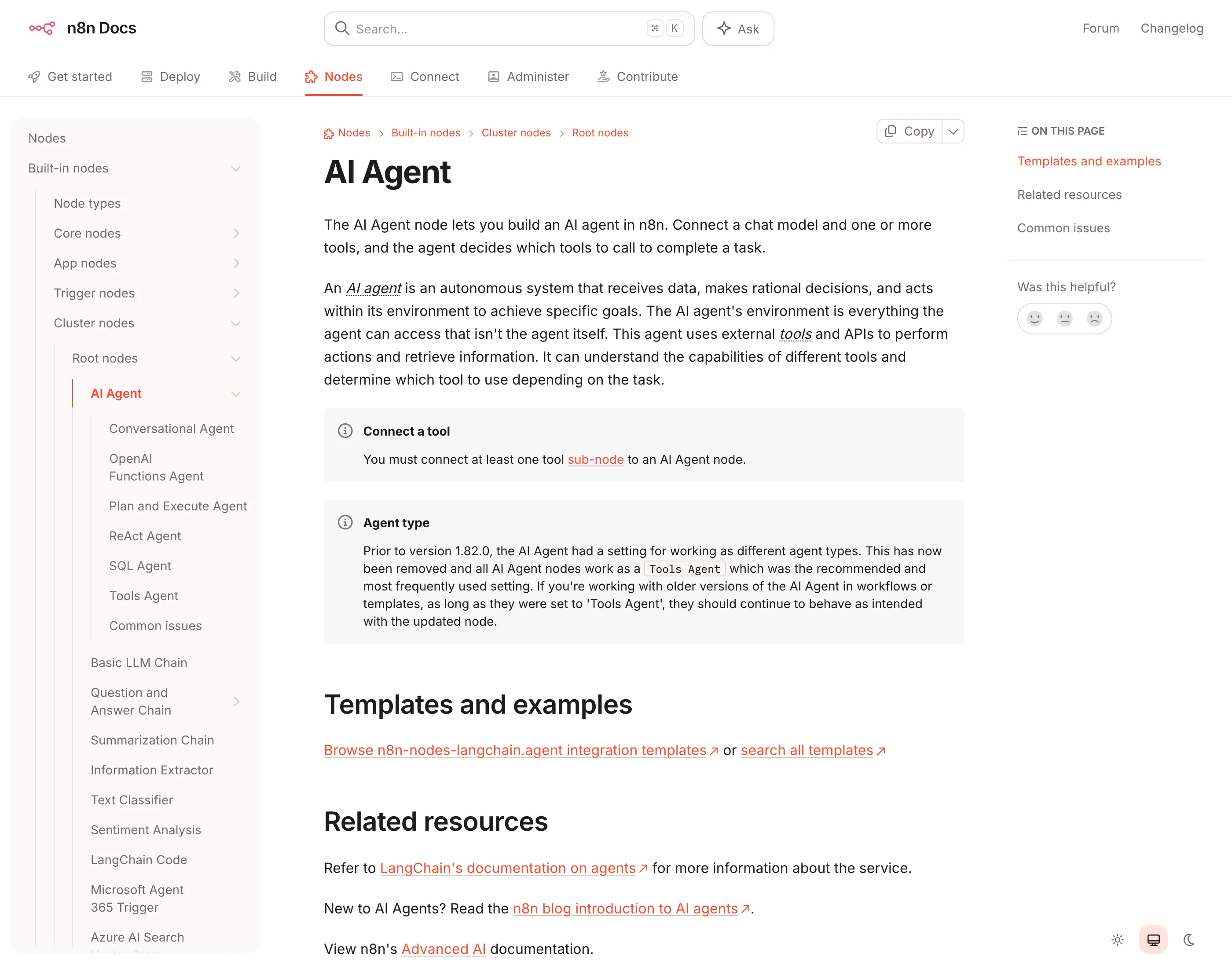Switch to dark theme moon icon
The height and width of the screenshot is (968, 1232).
tap(1189, 940)
